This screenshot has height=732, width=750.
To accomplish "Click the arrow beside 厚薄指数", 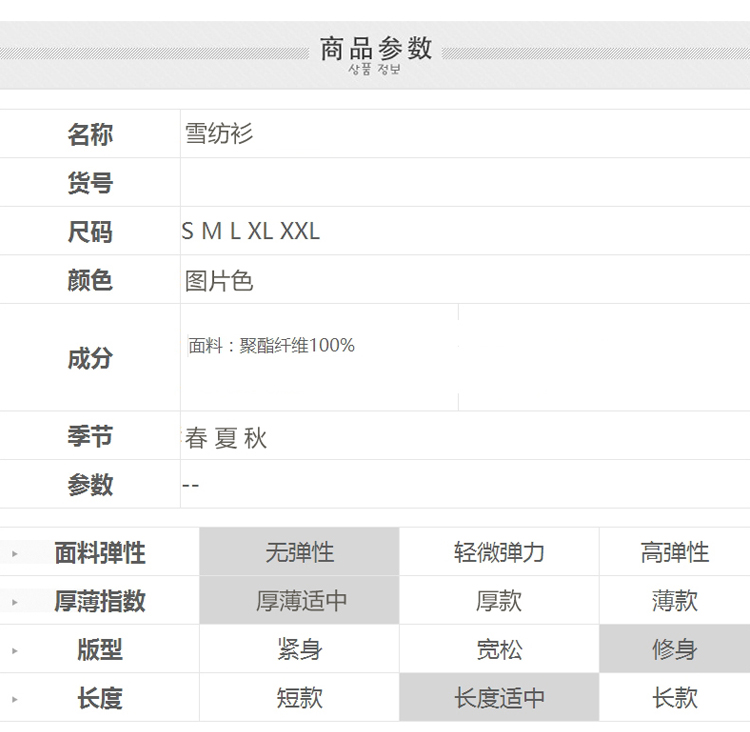I will [x=15, y=601].
